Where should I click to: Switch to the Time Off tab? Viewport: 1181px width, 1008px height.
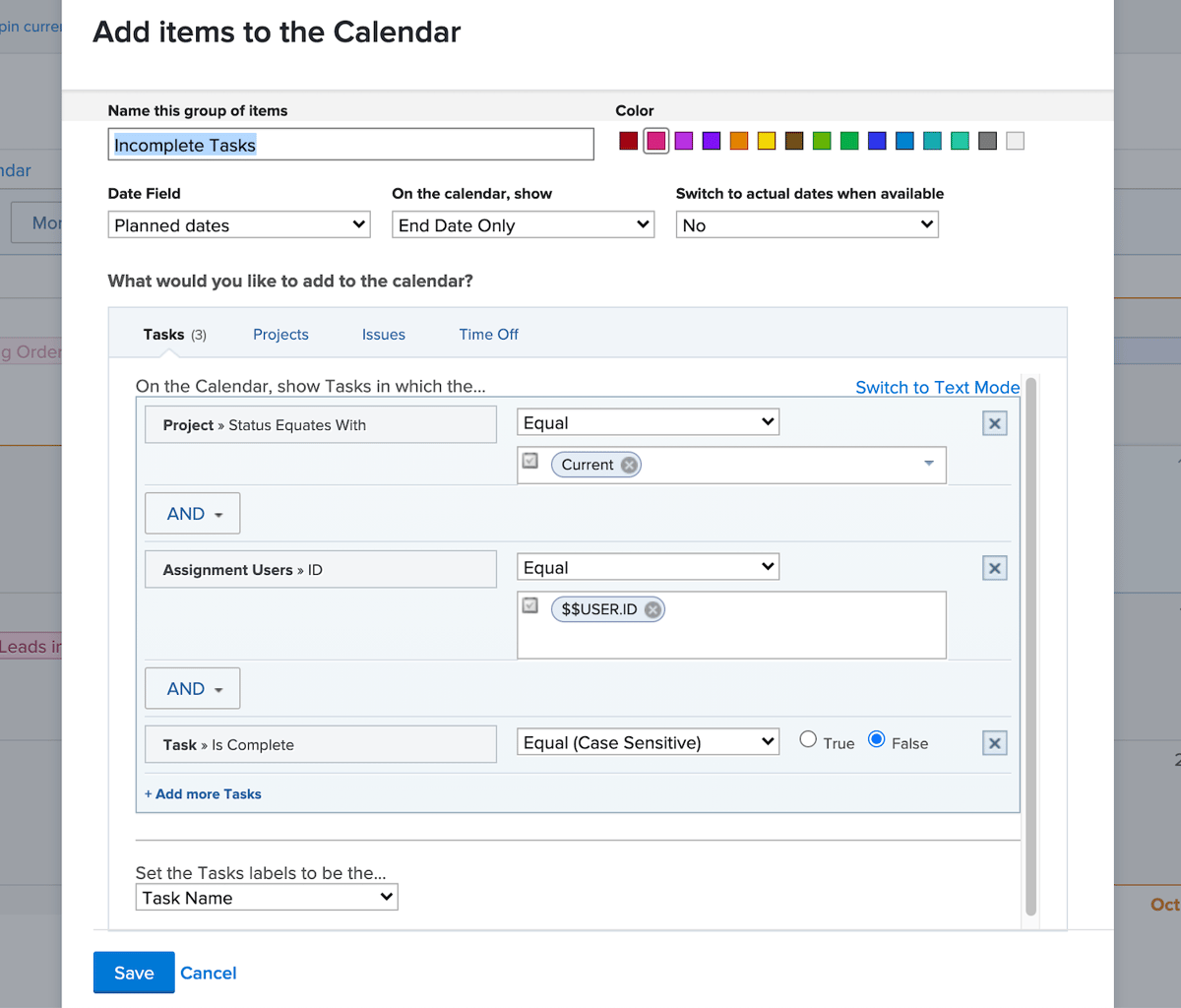pyautogui.click(x=488, y=334)
